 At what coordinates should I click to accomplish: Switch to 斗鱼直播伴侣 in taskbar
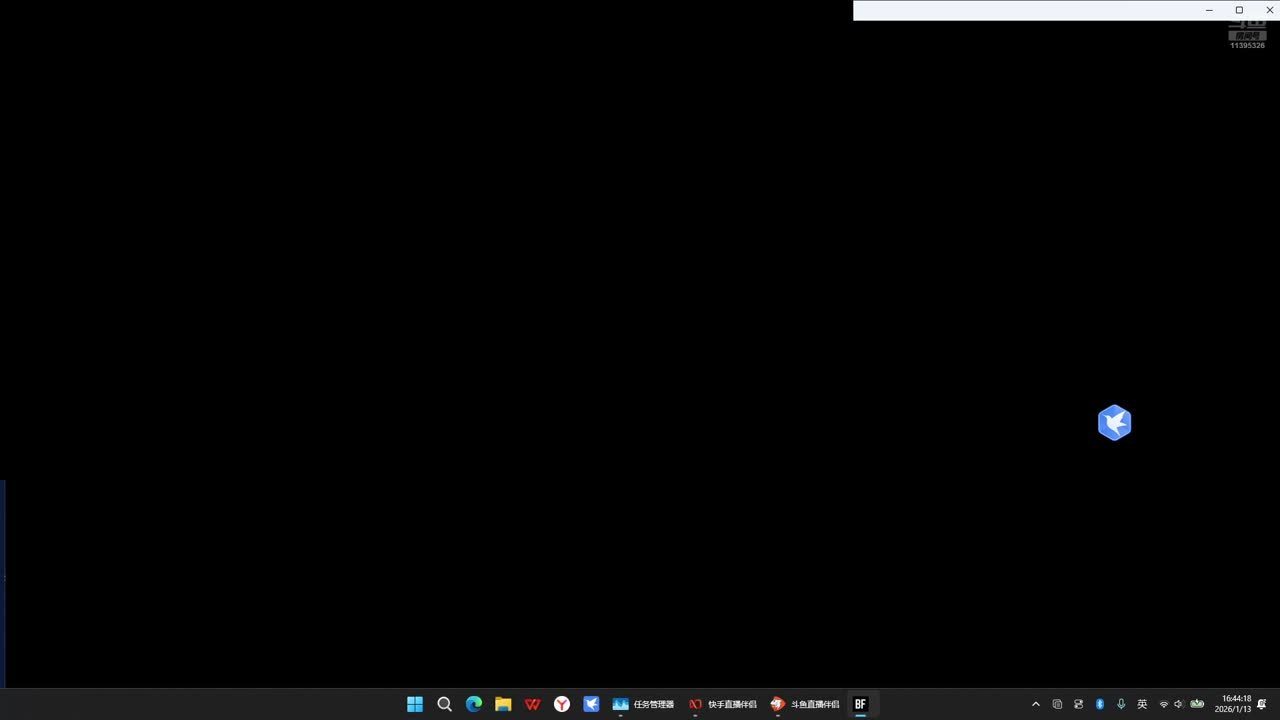(805, 704)
